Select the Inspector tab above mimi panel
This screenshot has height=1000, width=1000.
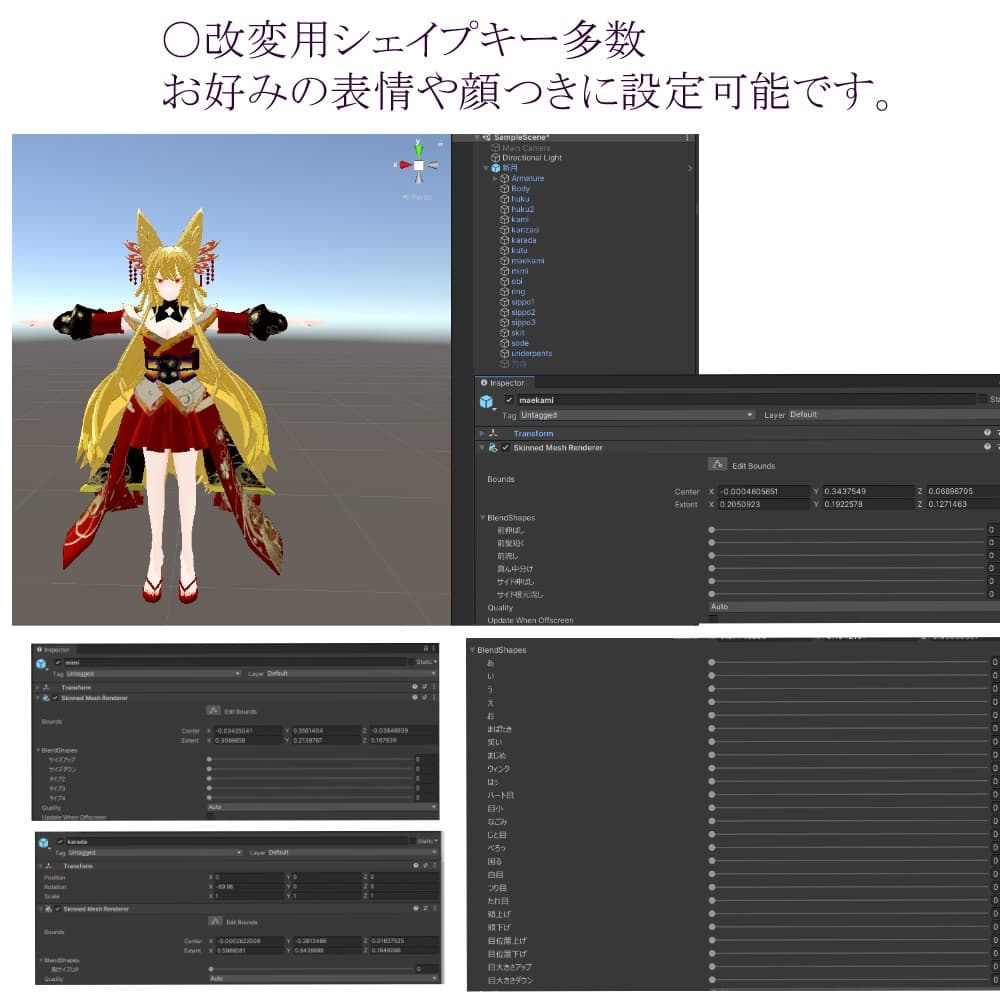click(x=54, y=650)
